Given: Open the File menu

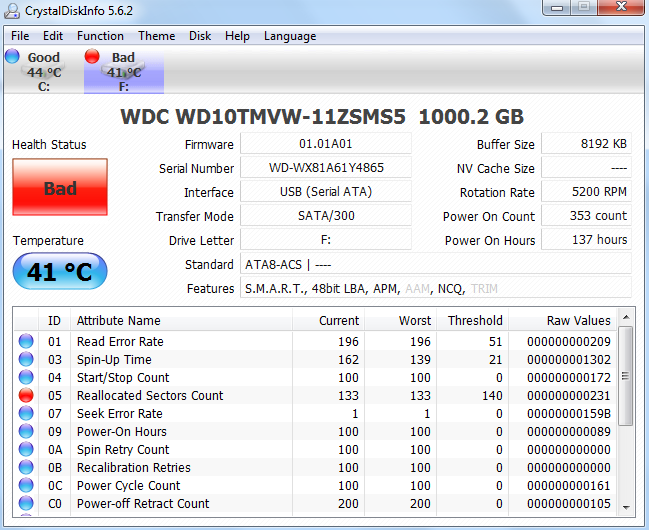Looking at the screenshot, I should click(x=20, y=36).
